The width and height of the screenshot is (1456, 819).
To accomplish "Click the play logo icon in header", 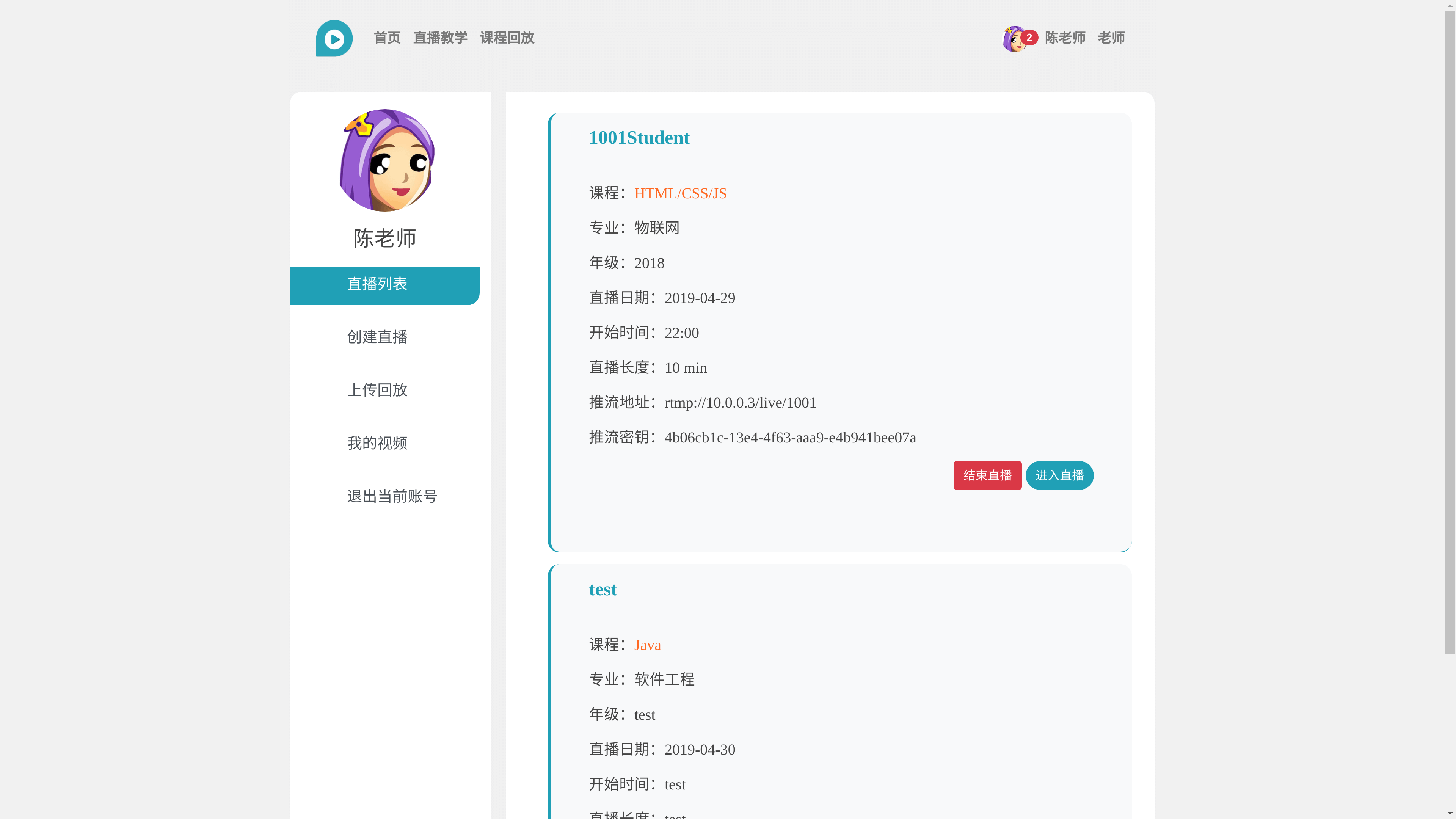I will (x=334, y=38).
